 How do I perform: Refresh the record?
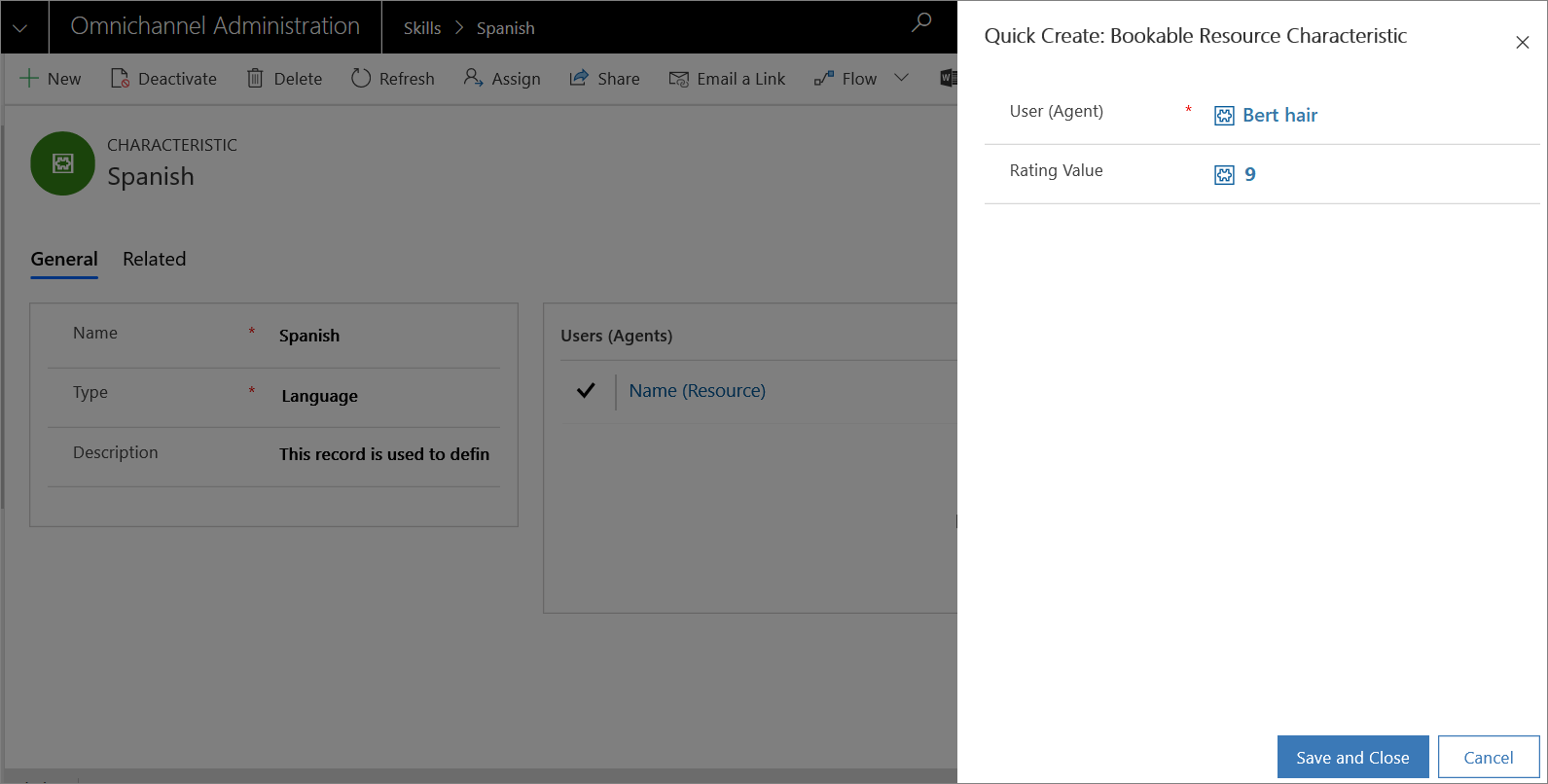click(x=393, y=79)
